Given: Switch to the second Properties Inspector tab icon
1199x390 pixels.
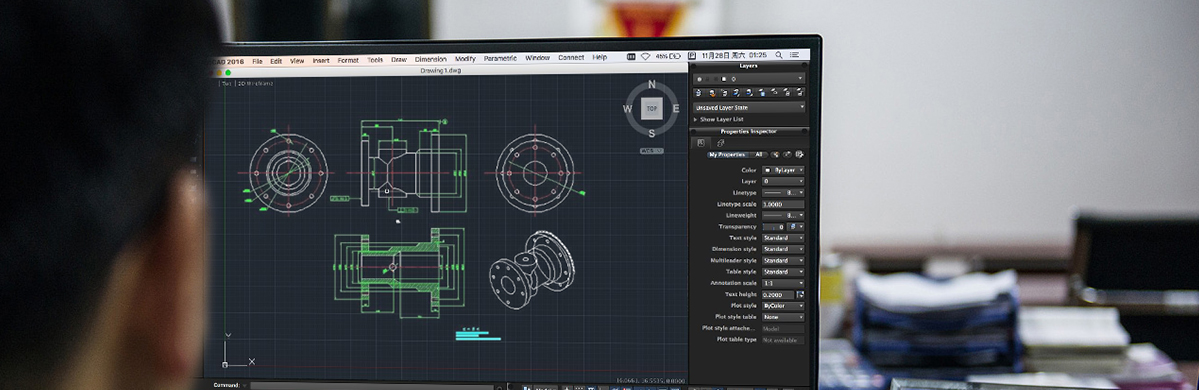Looking at the screenshot, I should (720, 143).
